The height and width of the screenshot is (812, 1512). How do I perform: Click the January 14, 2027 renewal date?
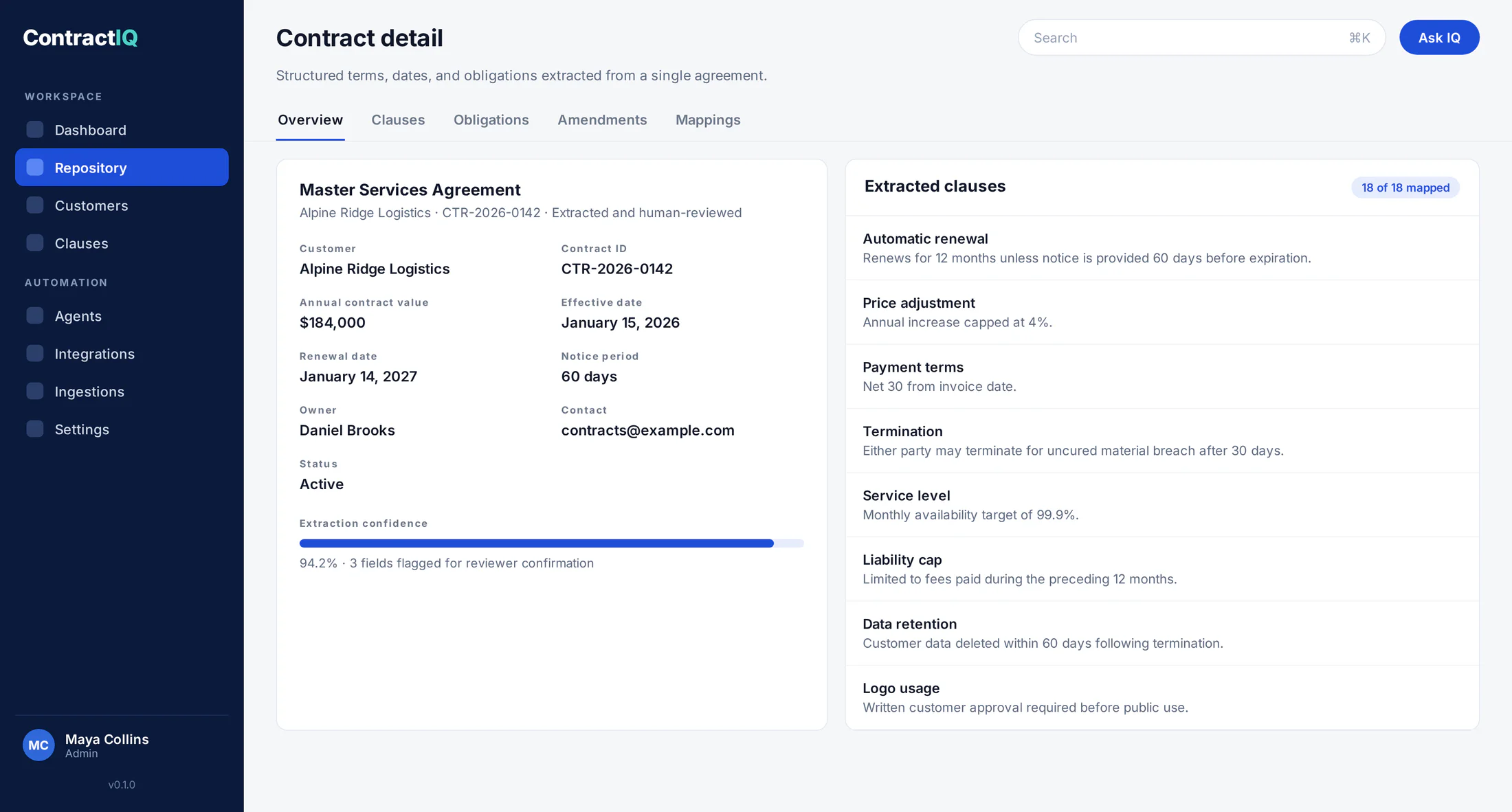358,377
